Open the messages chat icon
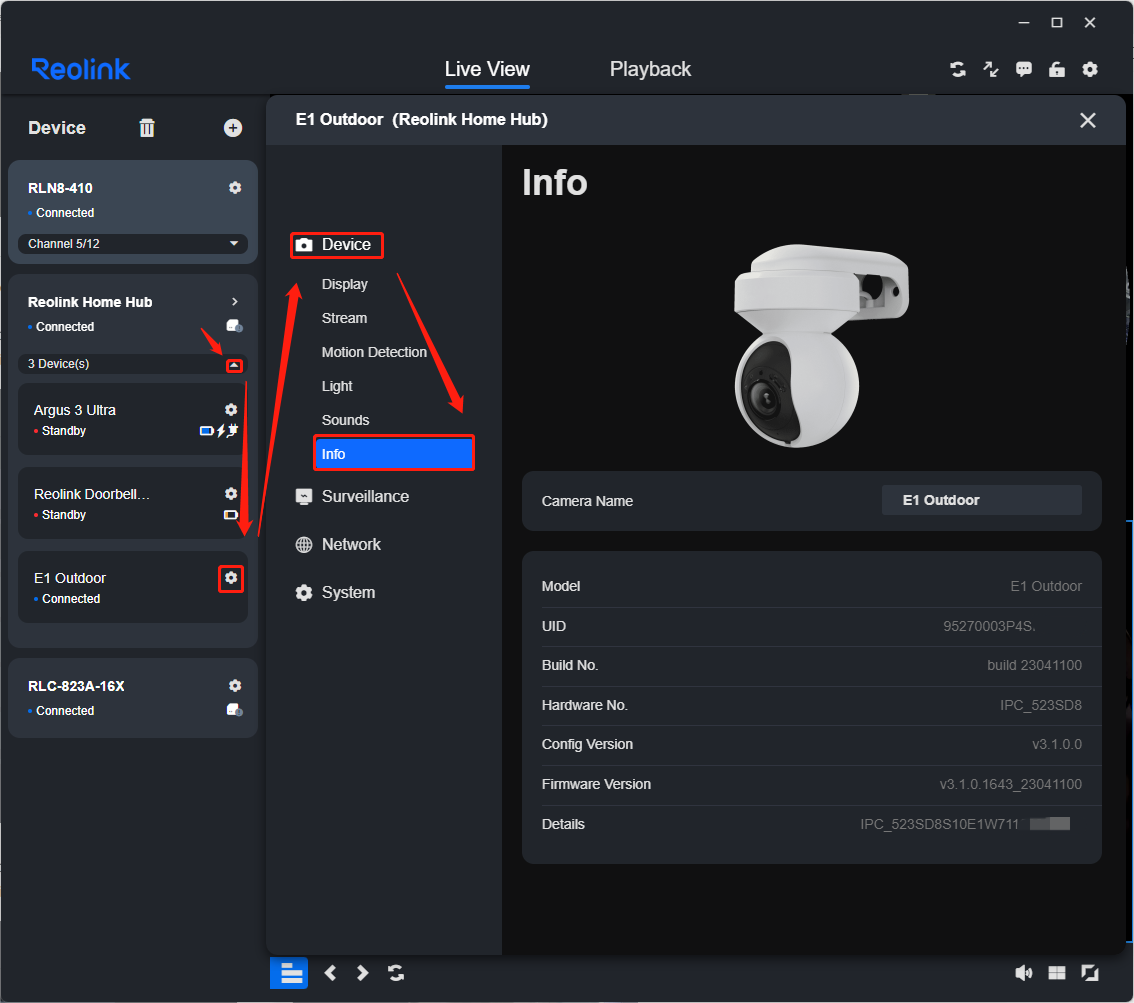 click(1023, 69)
